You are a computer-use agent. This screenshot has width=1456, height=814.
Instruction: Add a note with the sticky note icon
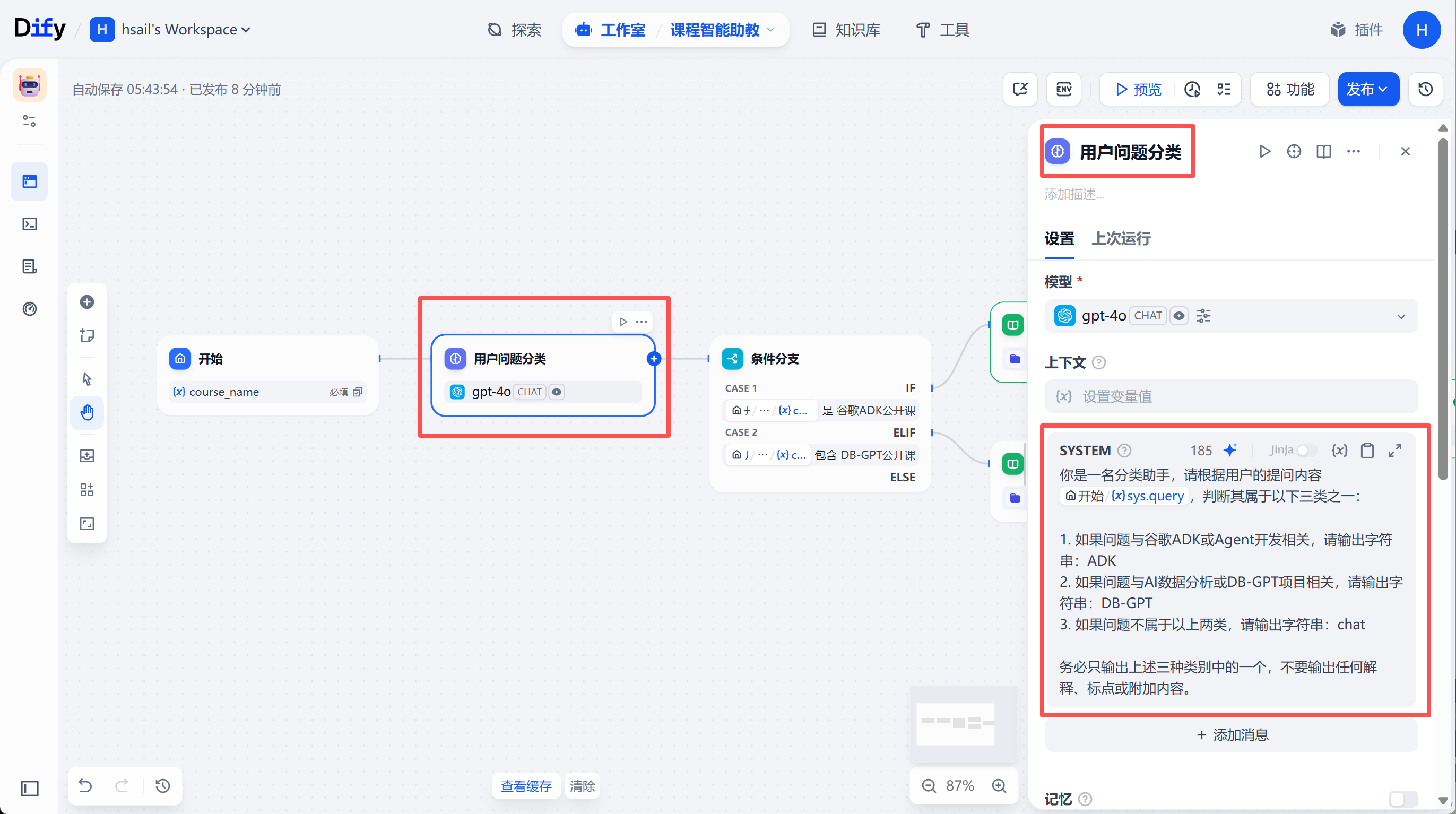tap(87, 335)
